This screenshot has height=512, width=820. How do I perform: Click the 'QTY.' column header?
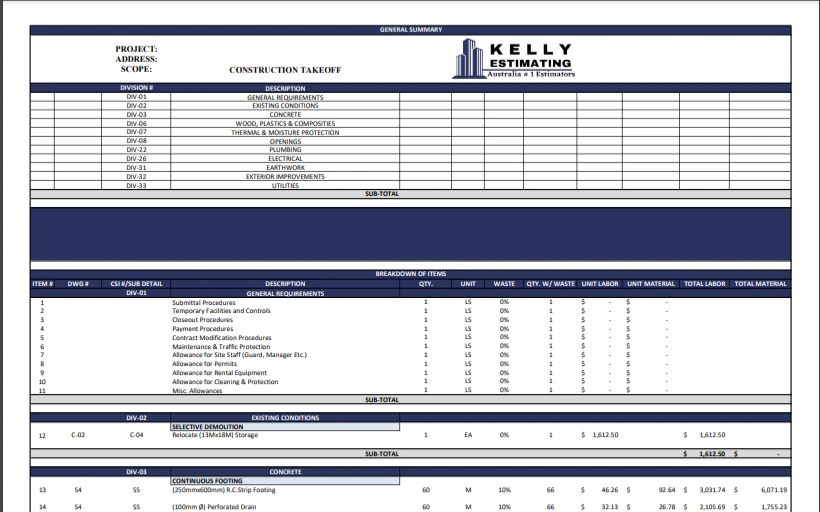(426, 284)
